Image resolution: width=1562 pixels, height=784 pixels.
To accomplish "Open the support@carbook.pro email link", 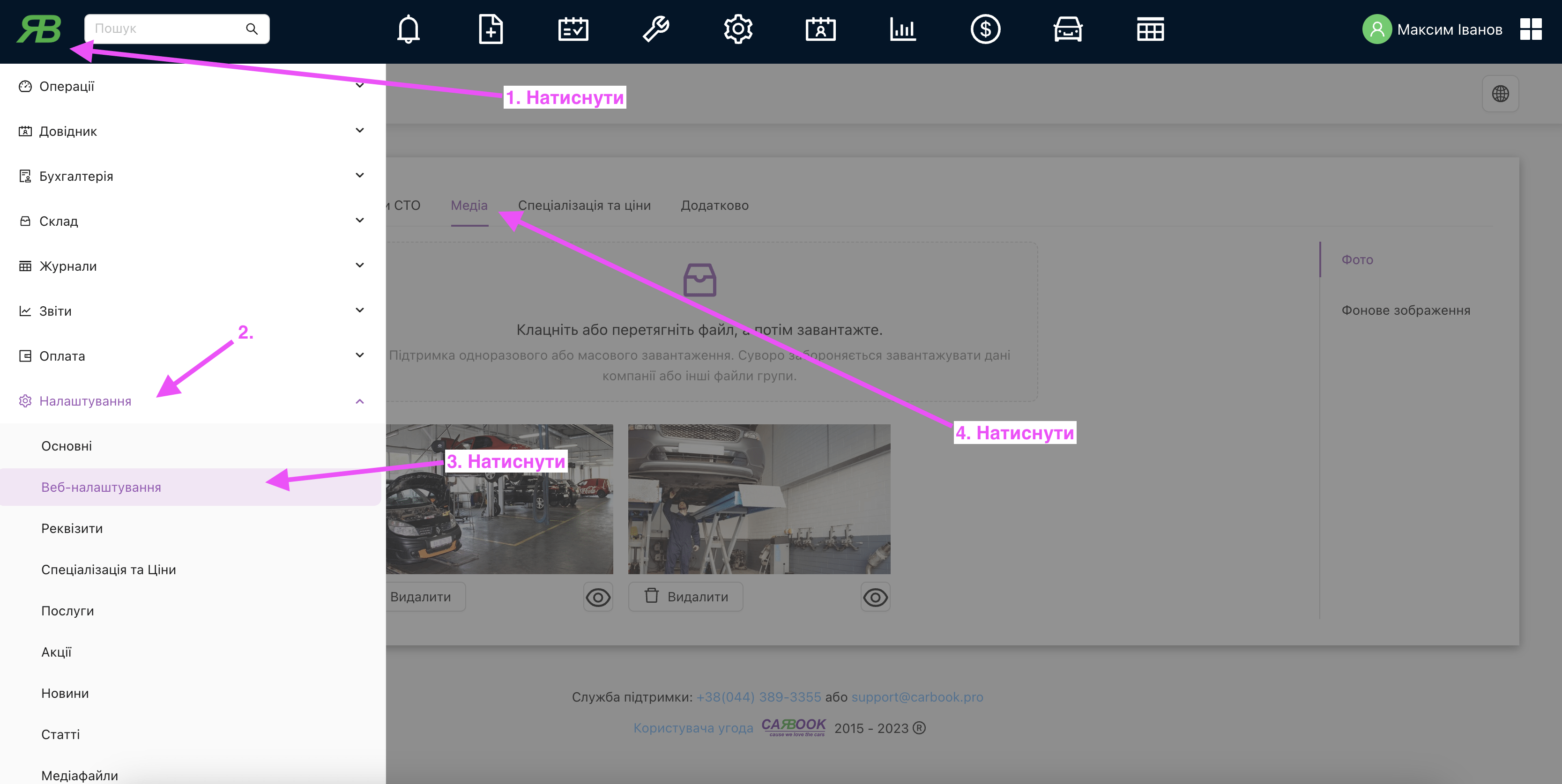I will tap(917, 697).
